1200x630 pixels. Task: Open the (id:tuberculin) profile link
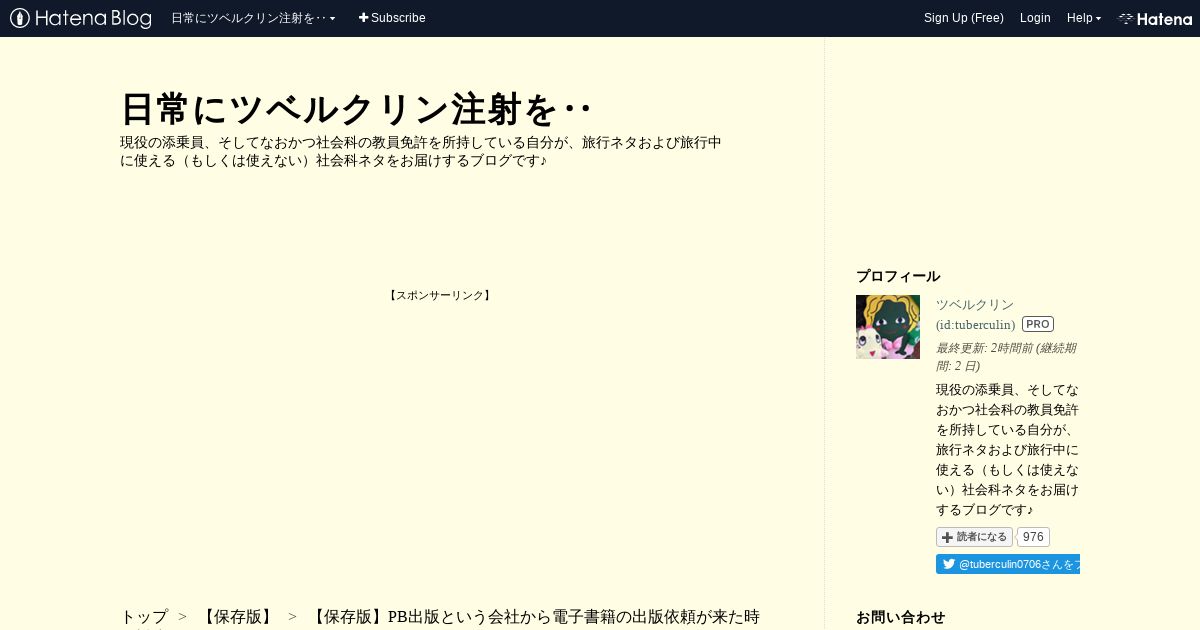pyautogui.click(x=976, y=325)
